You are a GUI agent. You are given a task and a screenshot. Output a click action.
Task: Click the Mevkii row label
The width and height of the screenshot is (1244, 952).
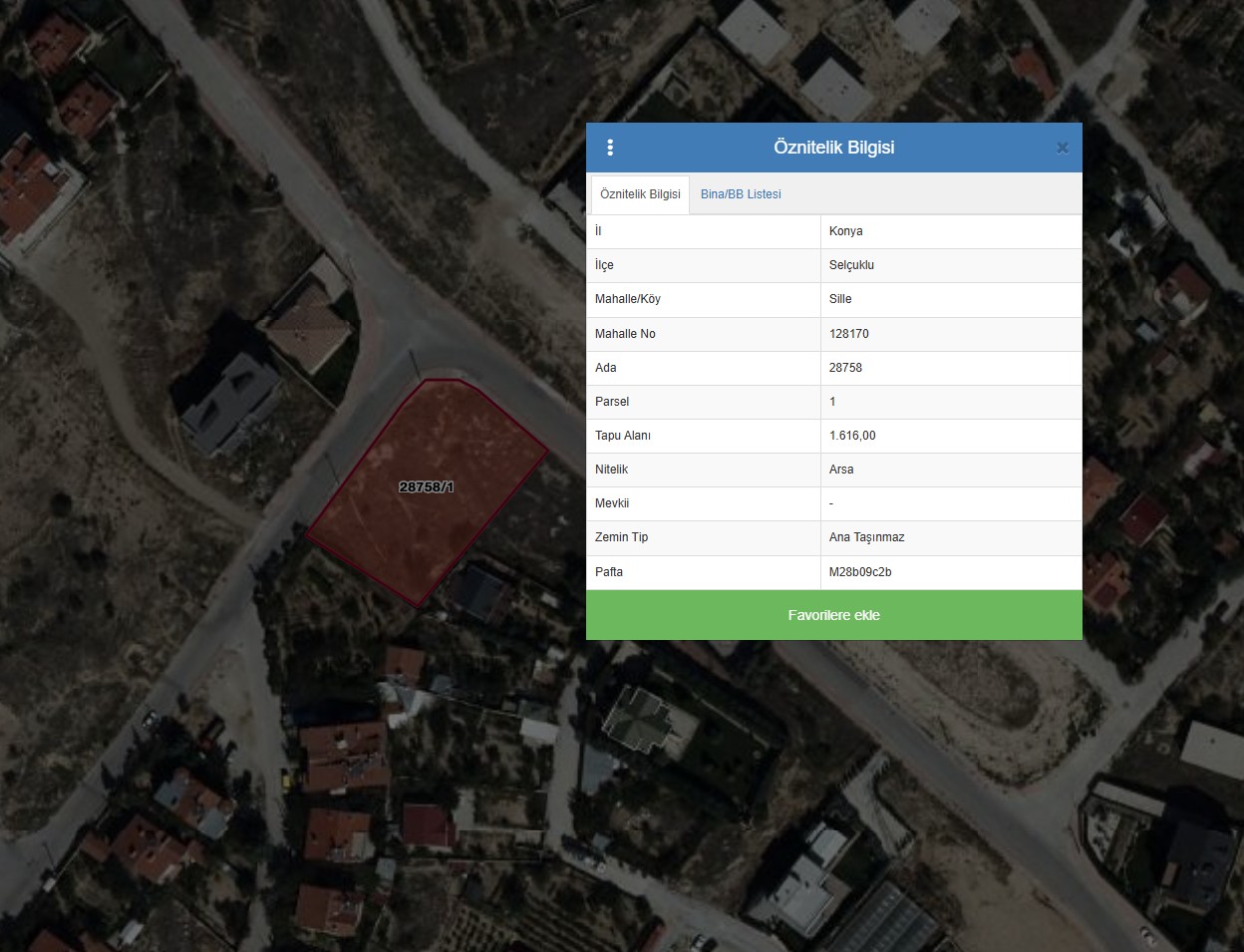pos(612,503)
